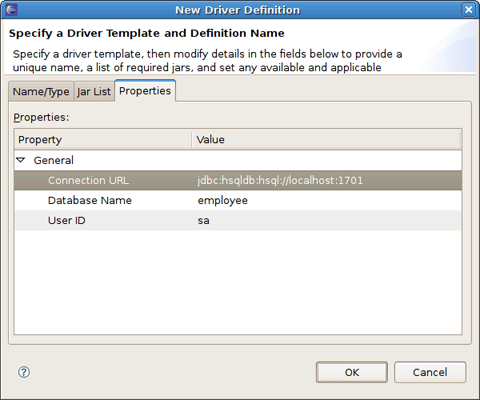Select the Properties tab
Image resolution: width=480 pixels, height=400 pixels.
coord(145,91)
